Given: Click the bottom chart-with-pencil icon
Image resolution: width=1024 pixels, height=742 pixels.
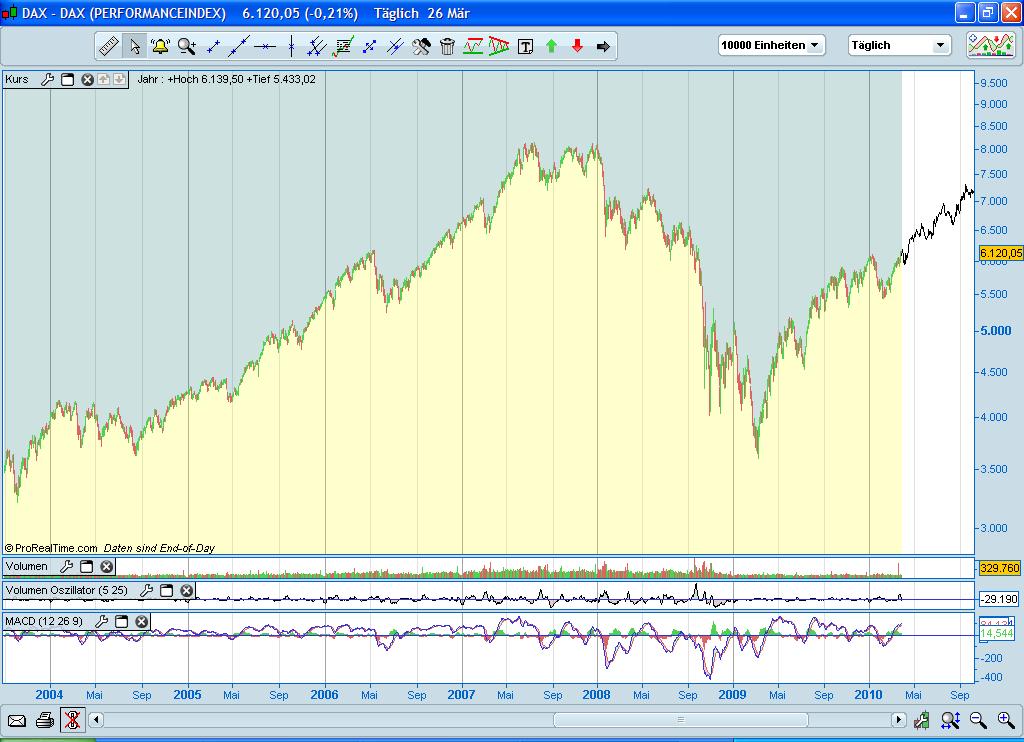Looking at the screenshot, I should [x=922, y=720].
